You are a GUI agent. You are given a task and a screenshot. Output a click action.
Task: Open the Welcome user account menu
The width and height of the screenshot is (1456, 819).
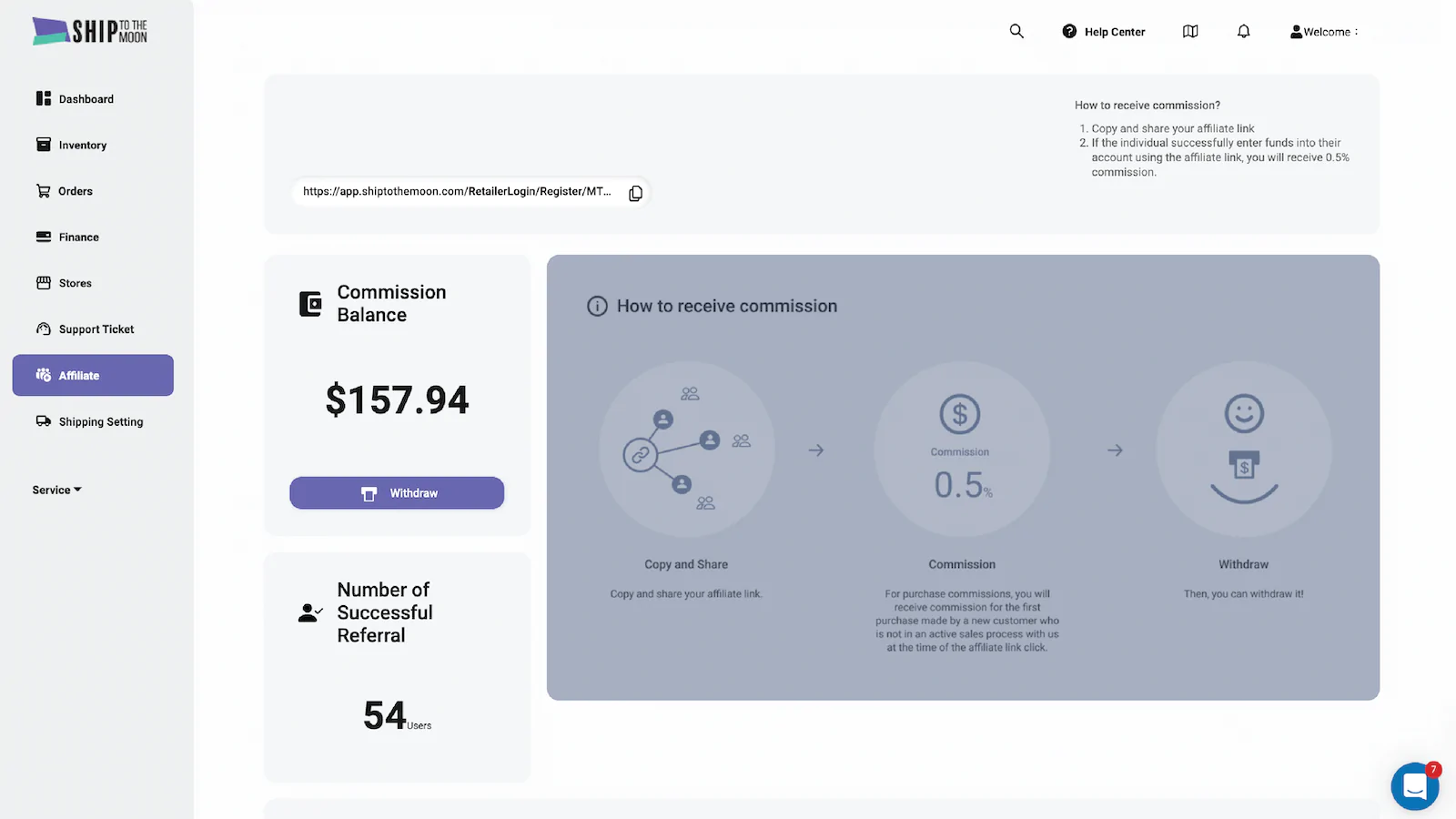pos(1323,32)
